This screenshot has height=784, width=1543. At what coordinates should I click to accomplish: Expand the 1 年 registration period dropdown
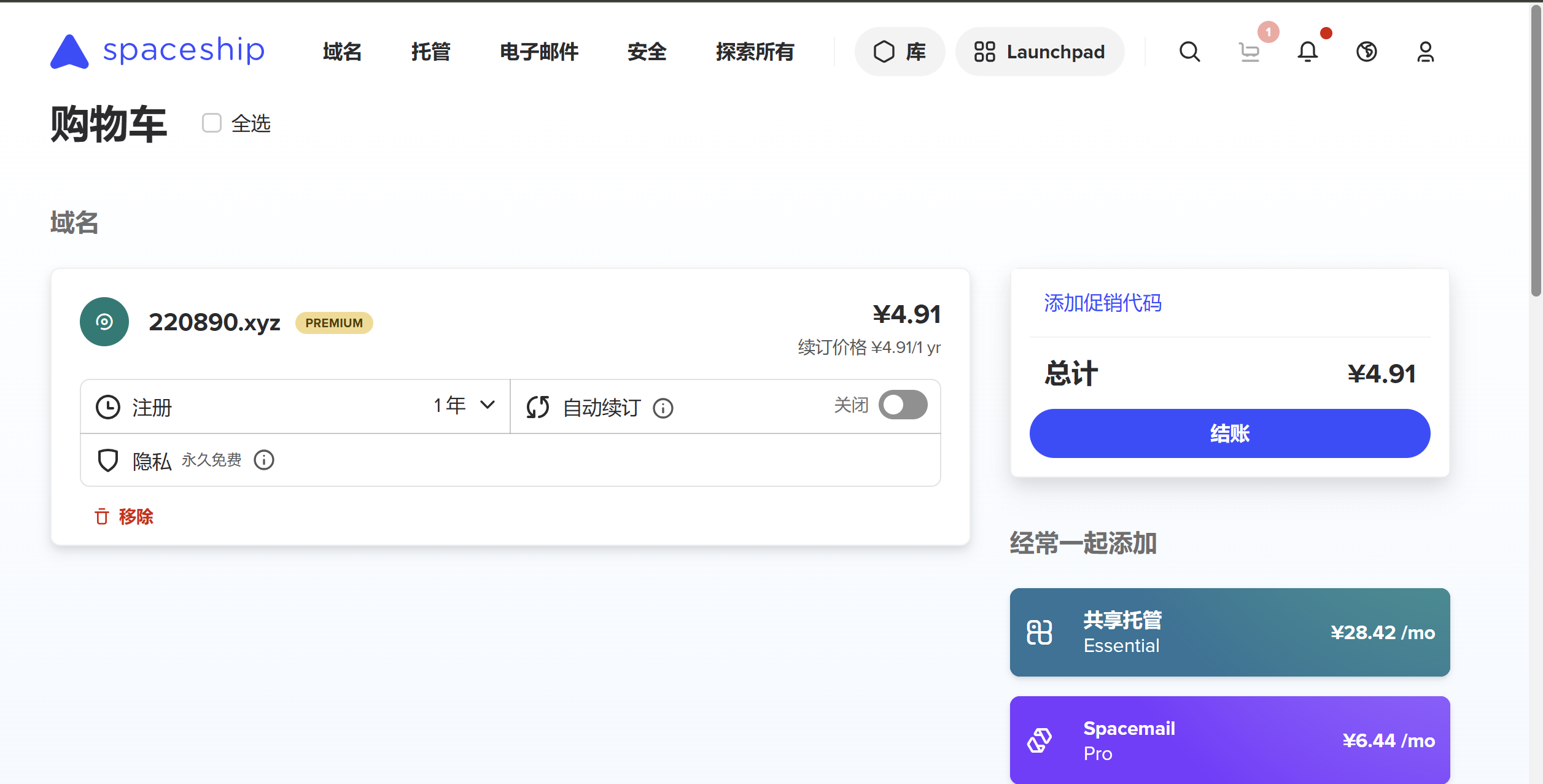click(464, 405)
